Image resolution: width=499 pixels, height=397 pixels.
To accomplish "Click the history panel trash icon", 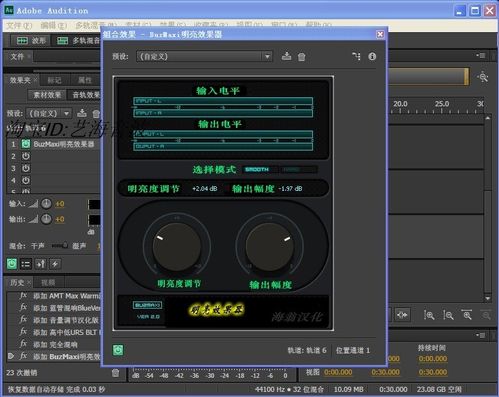I will click(115, 373).
